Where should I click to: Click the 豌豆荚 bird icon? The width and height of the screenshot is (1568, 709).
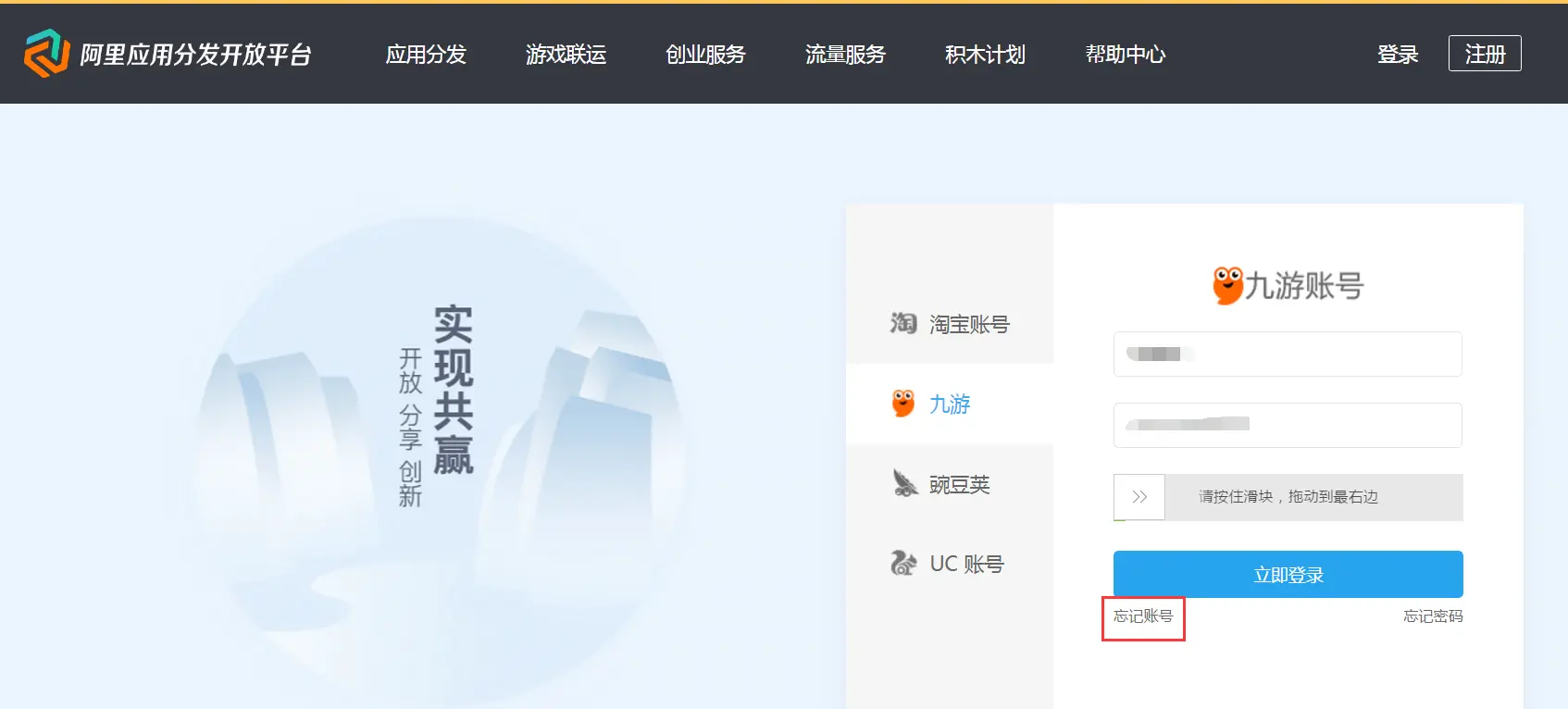(904, 483)
